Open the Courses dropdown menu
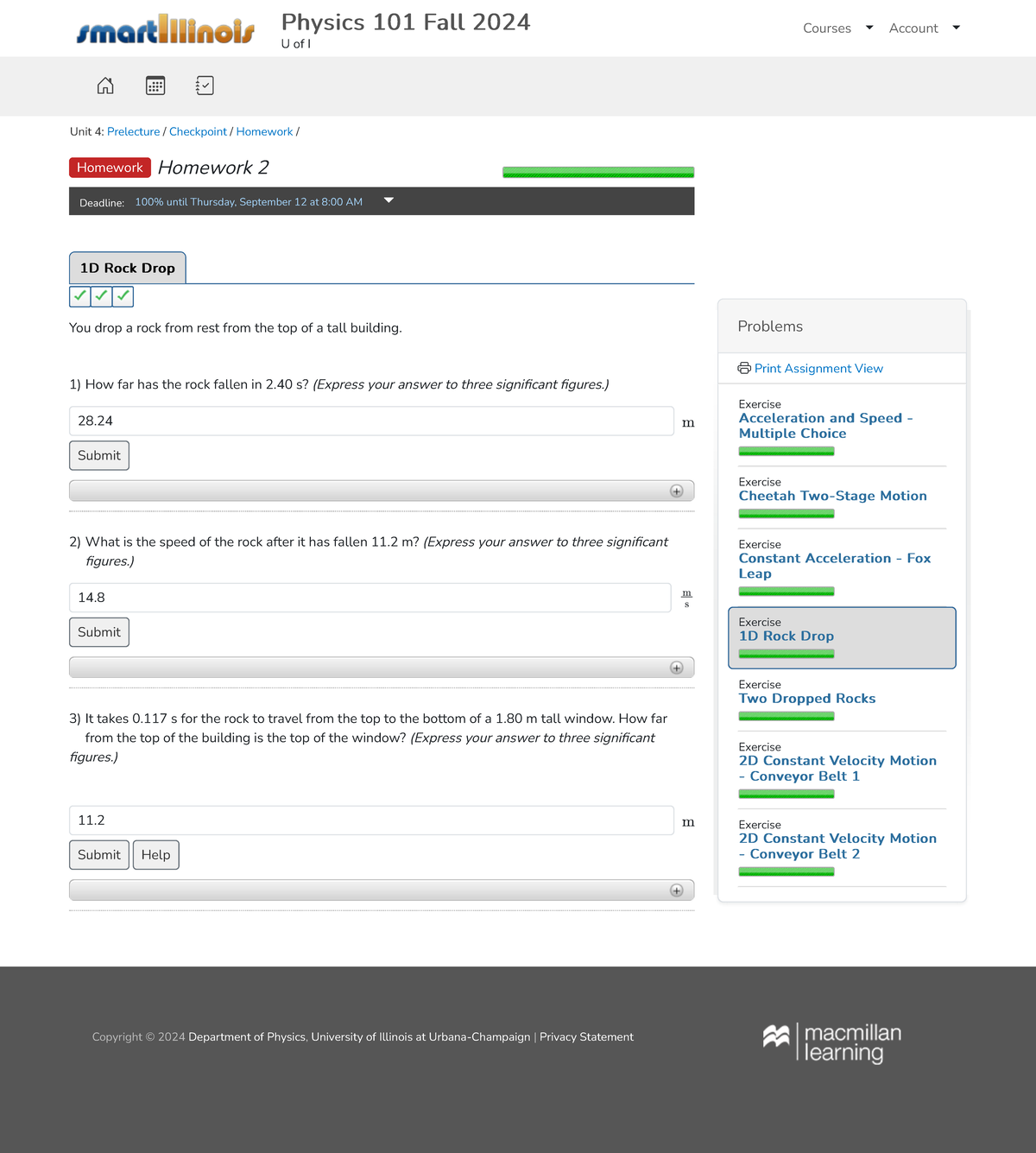This screenshot has width=1036, height=1153. (837, 29)
